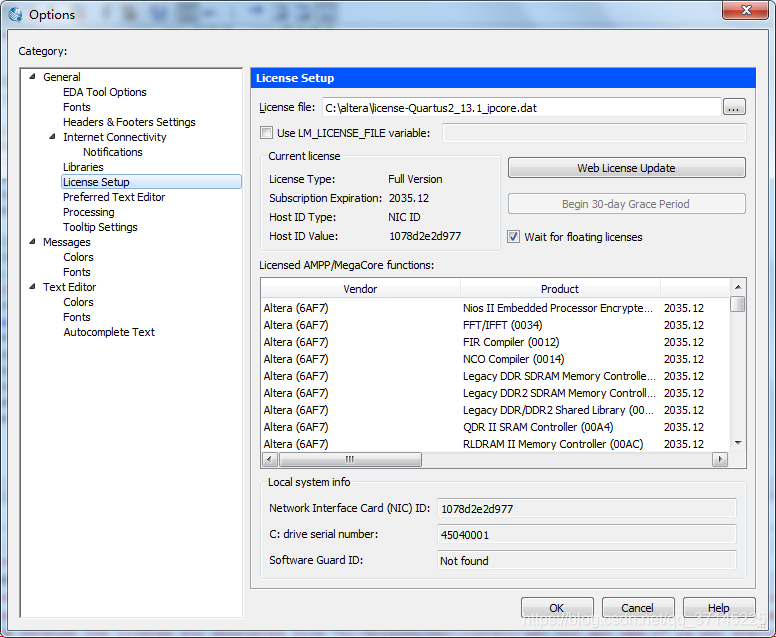Click the Vendor column header

click(360, 289)
